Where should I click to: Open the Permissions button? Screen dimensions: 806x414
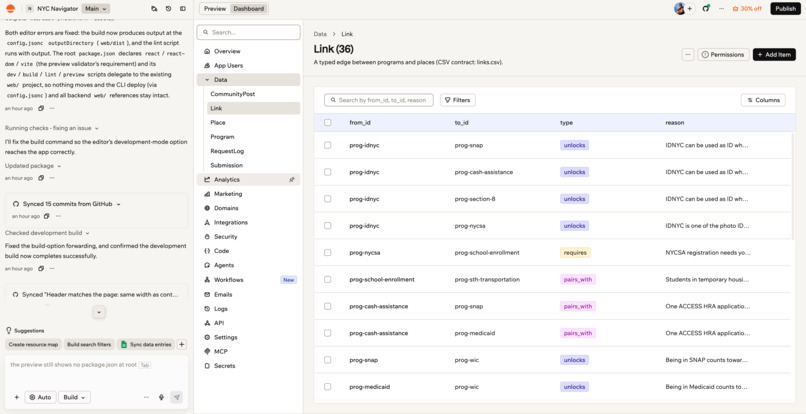click(723, 55)
